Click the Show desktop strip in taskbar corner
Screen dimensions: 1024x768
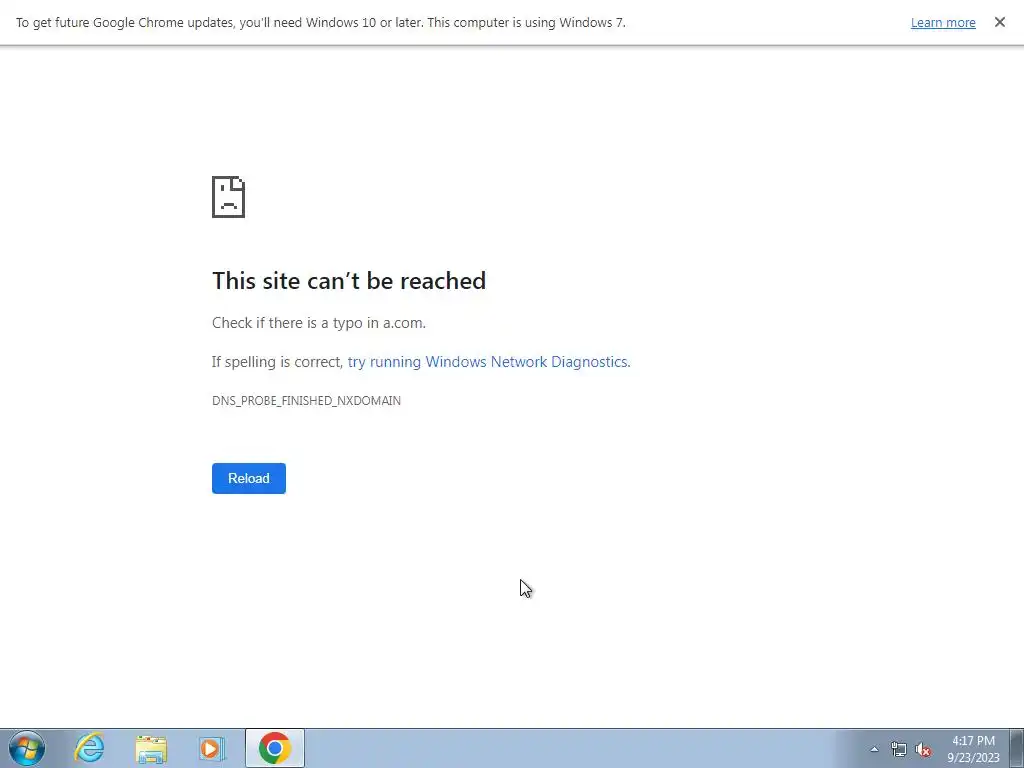click(1016, 748)
